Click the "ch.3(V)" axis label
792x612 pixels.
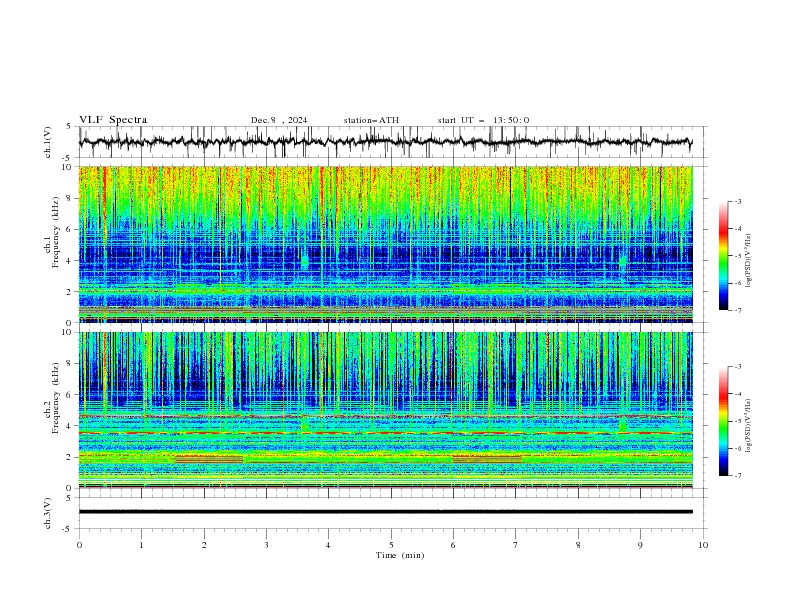(x=48, y=513)
